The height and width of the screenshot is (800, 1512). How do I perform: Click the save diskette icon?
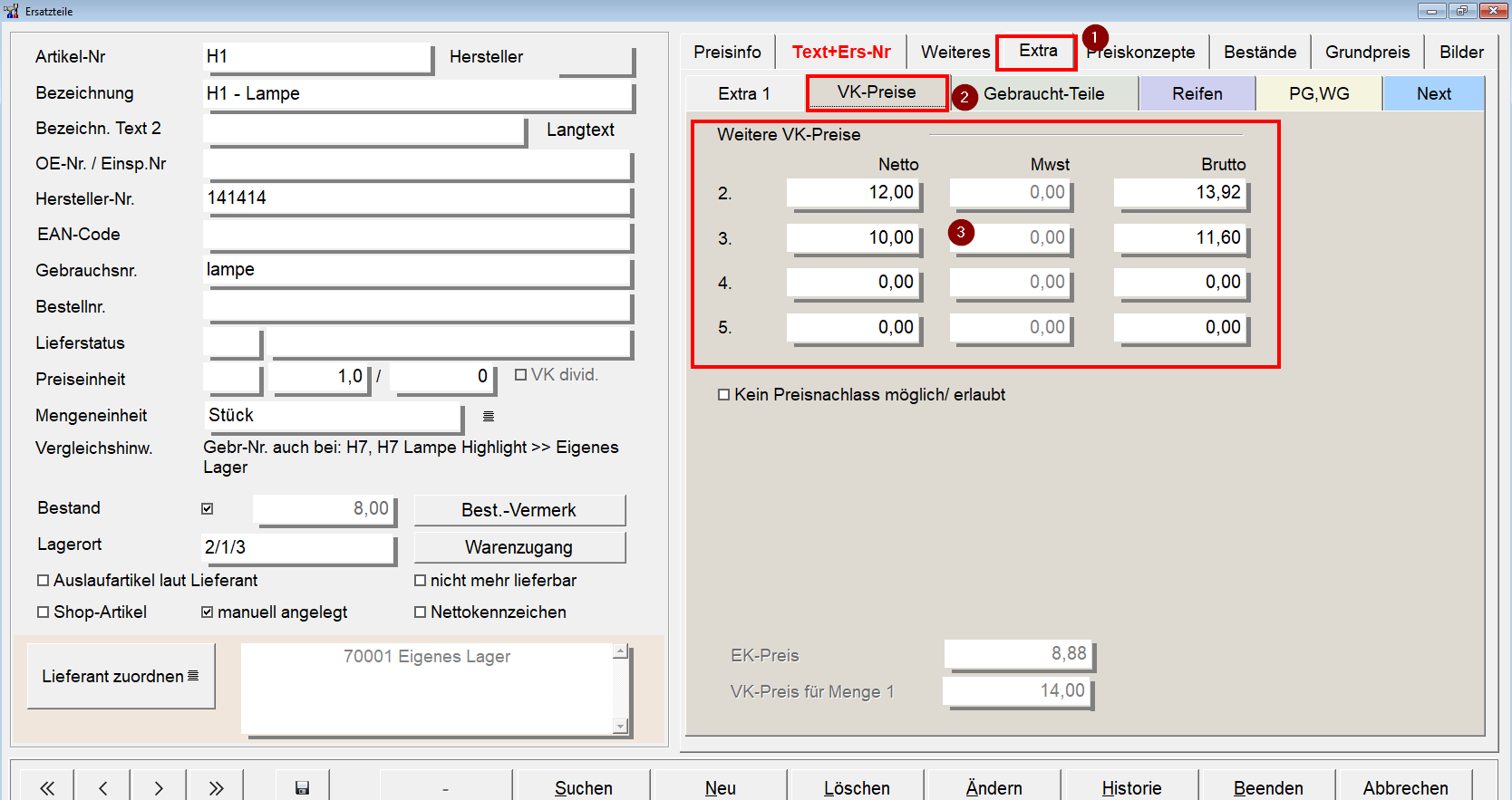tap(302, 787)
